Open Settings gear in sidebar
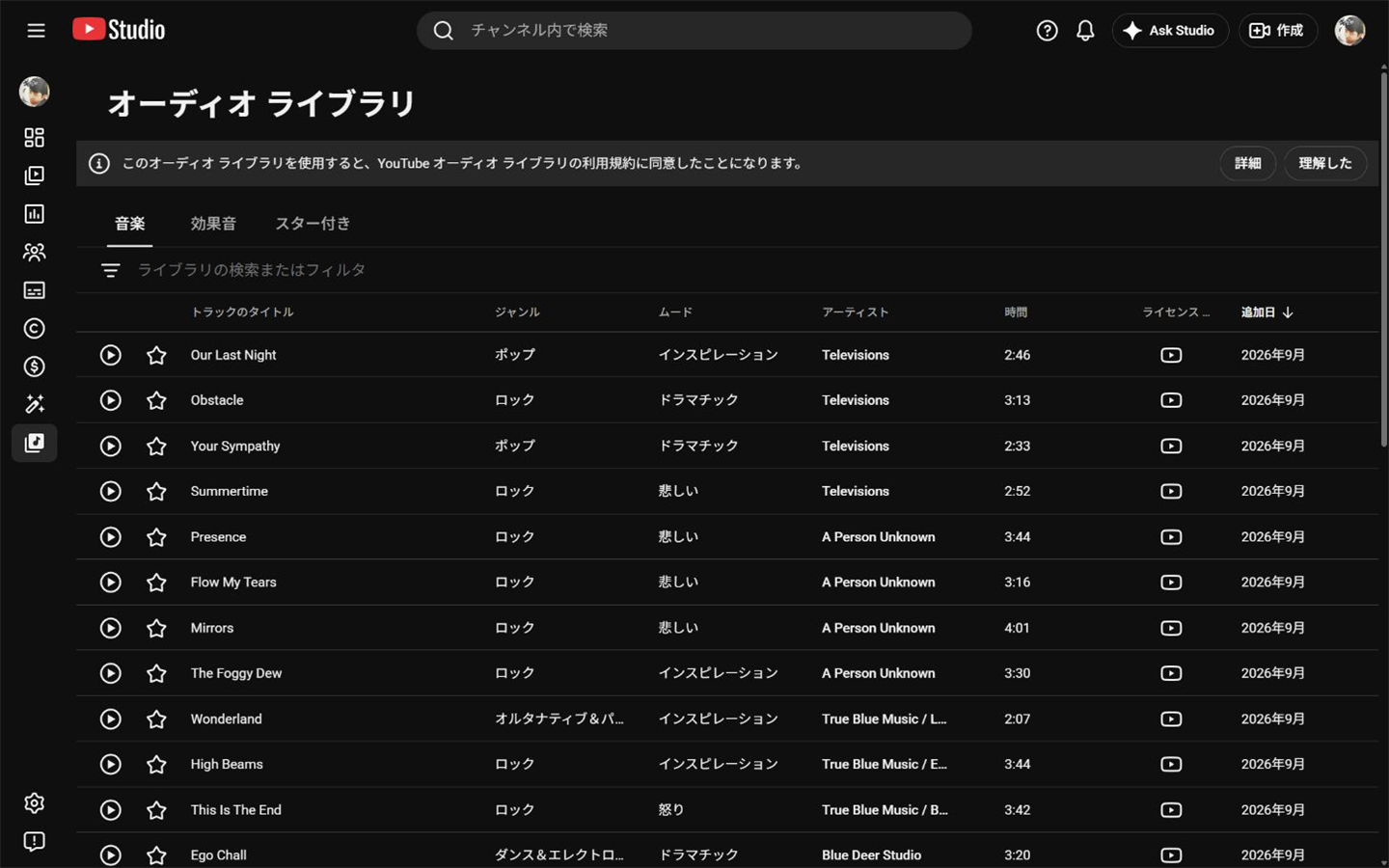The height and width of the screenshot is (868, 1389). point(34,803)
